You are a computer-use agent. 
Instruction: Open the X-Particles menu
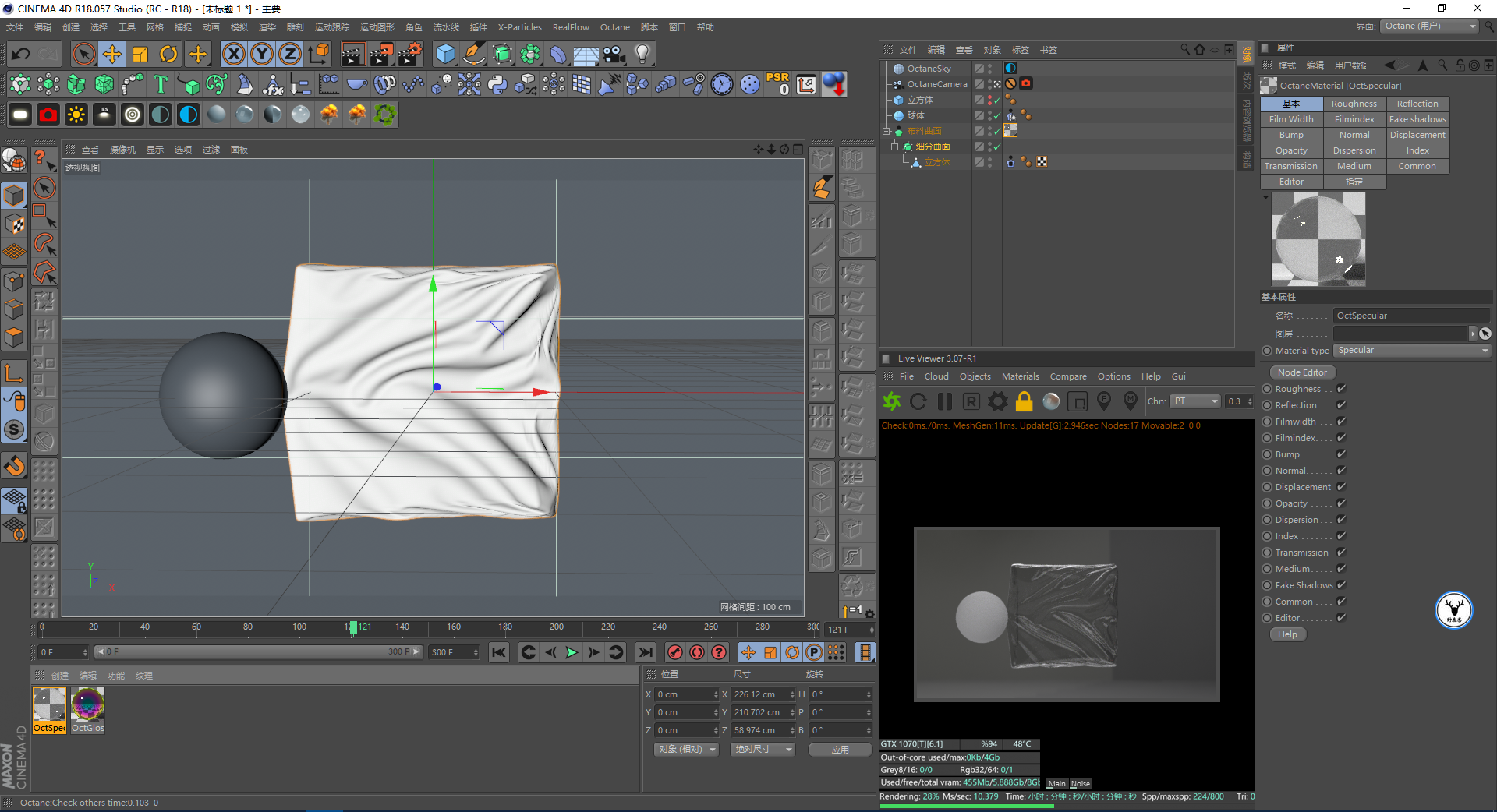point(519,27)
